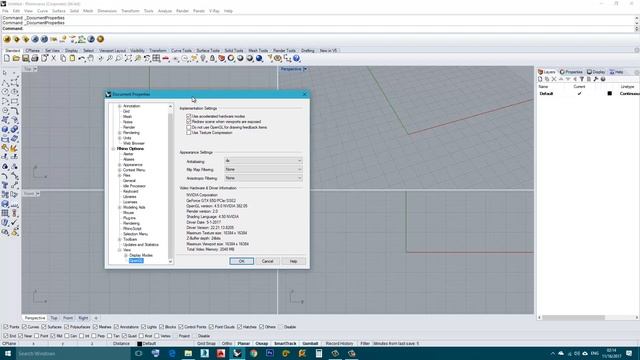Open the Mip Map Filtering dropdown
This screenshot has width=640, height=360.
pos(263,169)
